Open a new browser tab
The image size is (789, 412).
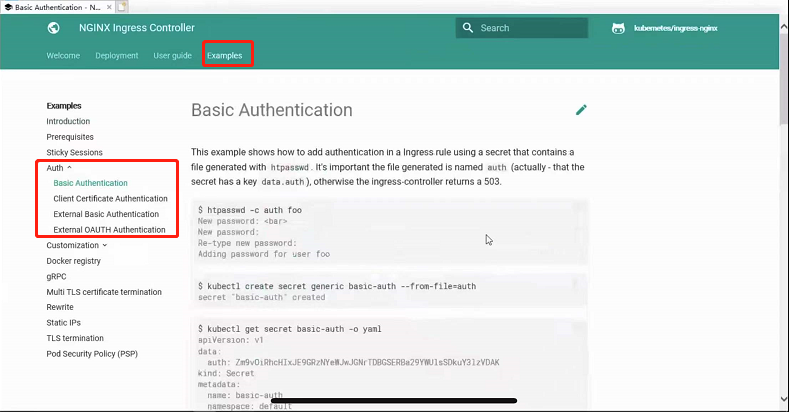[x=122, y=7]
